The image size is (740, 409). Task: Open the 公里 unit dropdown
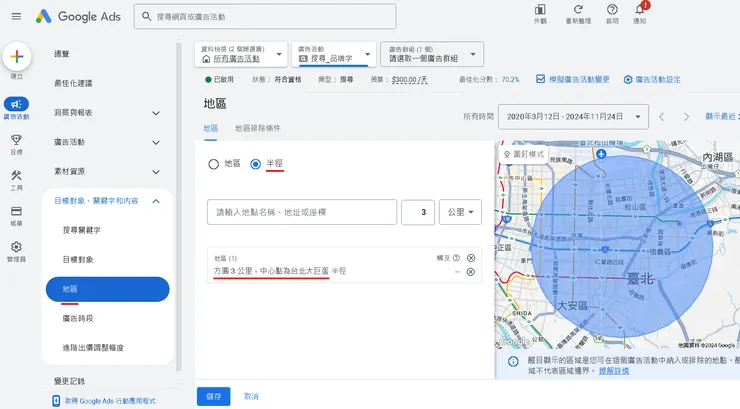460,212
